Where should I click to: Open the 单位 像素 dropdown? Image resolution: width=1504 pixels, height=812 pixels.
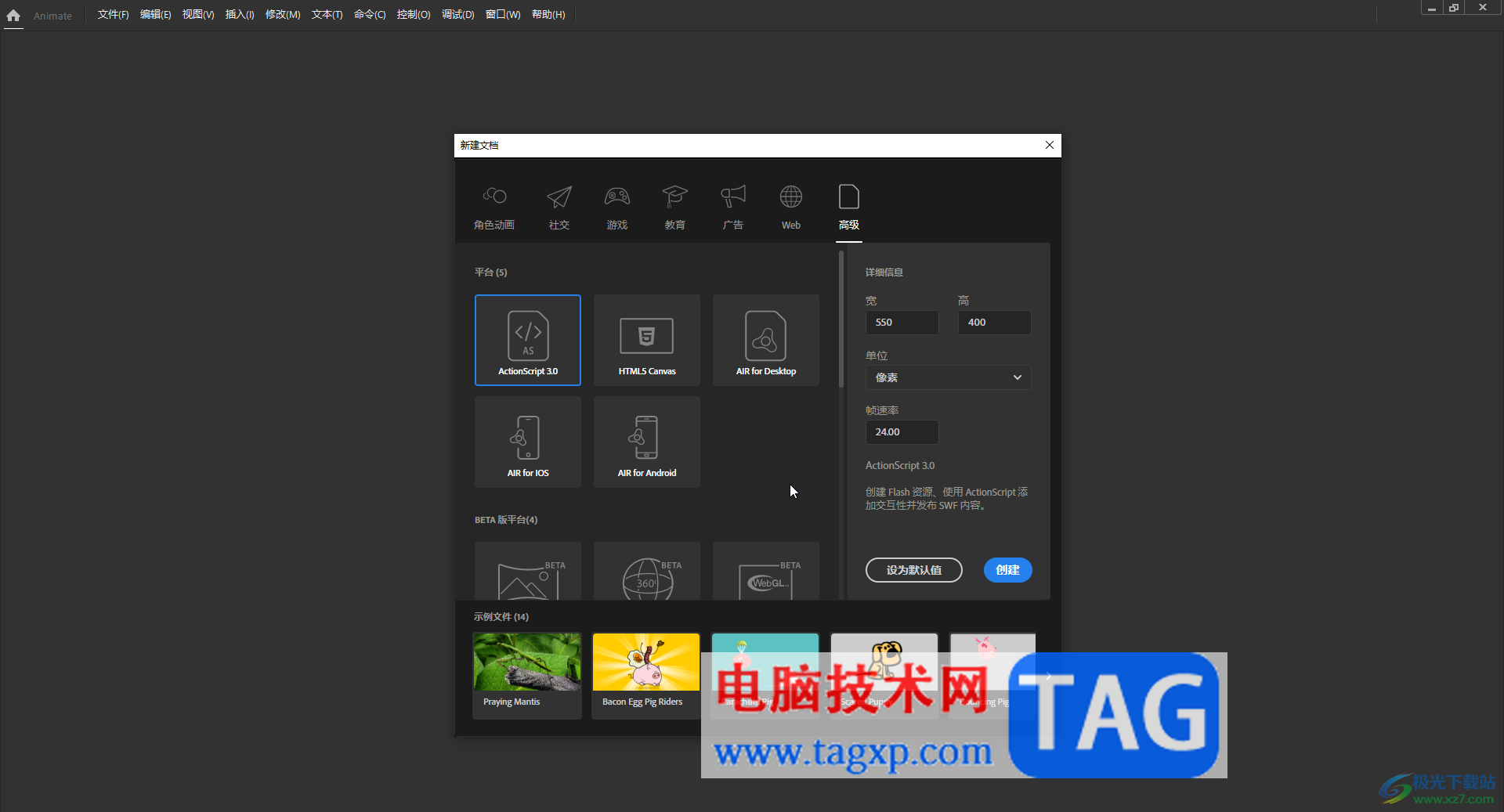(948, 377)
